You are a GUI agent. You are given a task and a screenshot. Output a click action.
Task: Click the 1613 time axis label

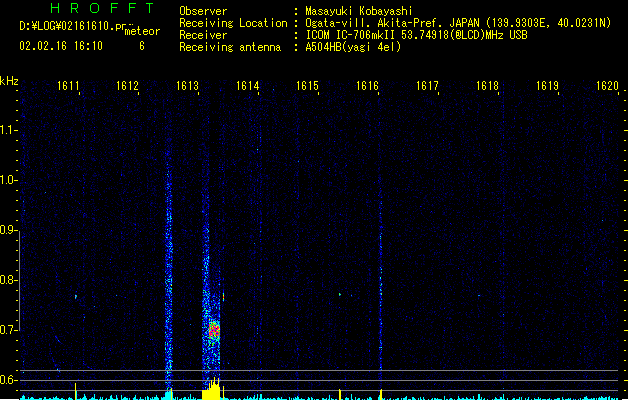[x=187, y=86]
